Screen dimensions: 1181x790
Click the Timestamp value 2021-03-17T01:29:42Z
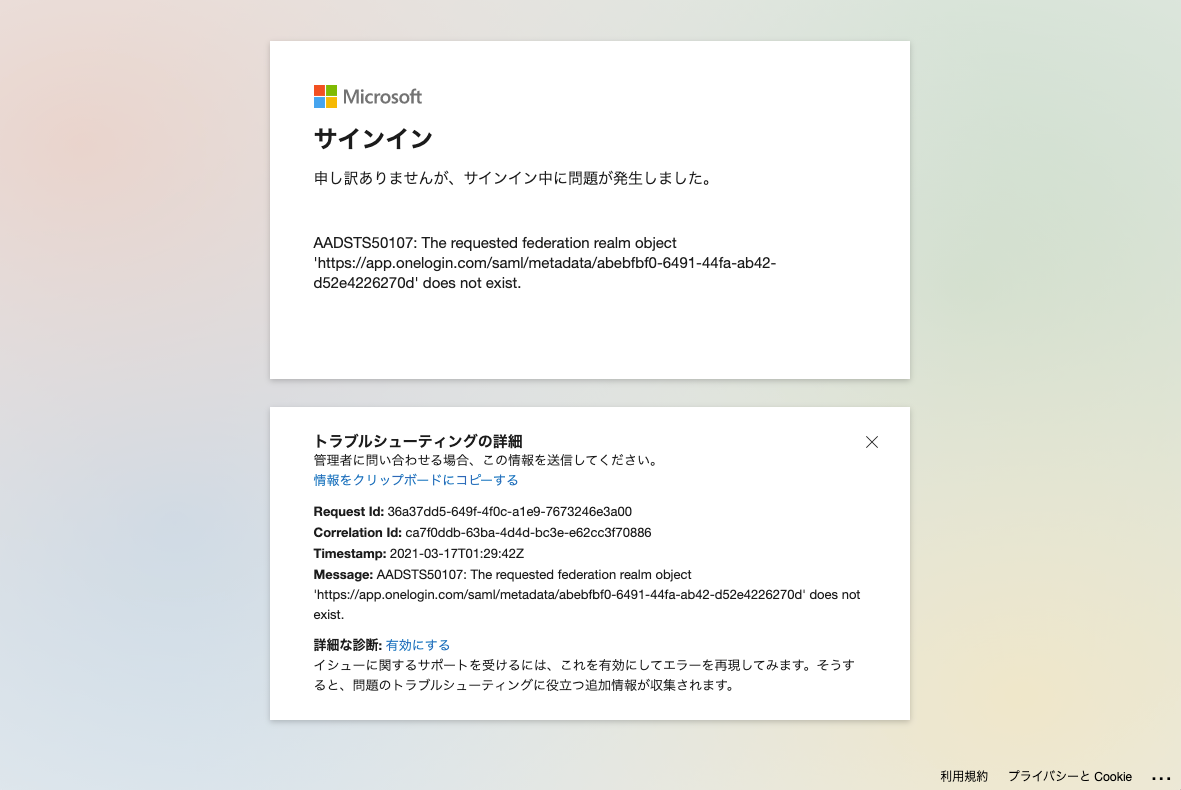coord(456,554)
